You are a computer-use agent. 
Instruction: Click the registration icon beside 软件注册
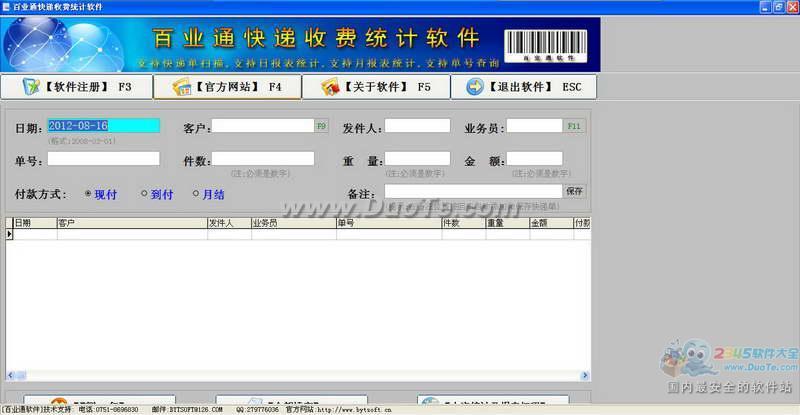click(31, 87)
